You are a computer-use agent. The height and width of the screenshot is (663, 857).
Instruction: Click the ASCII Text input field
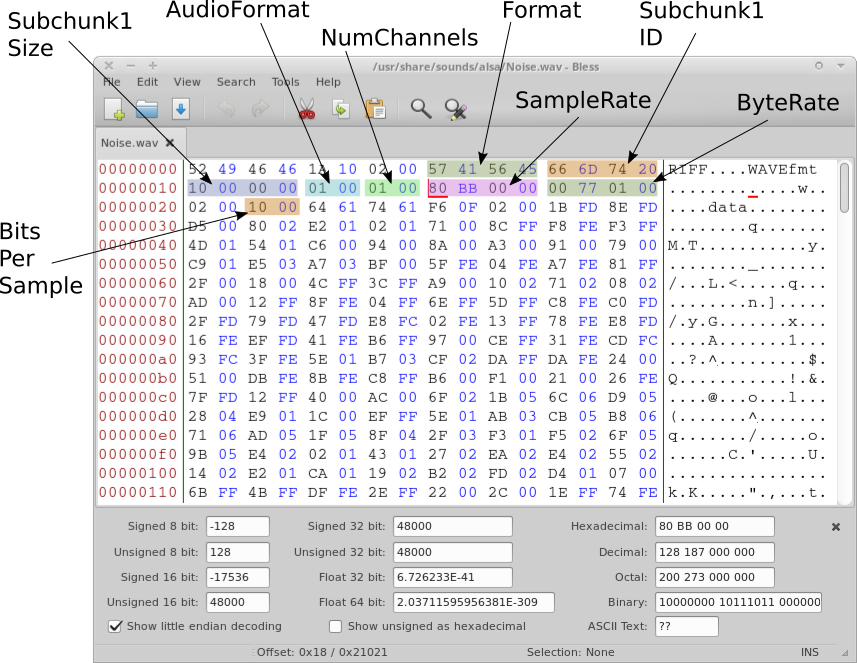click(688, 626)
